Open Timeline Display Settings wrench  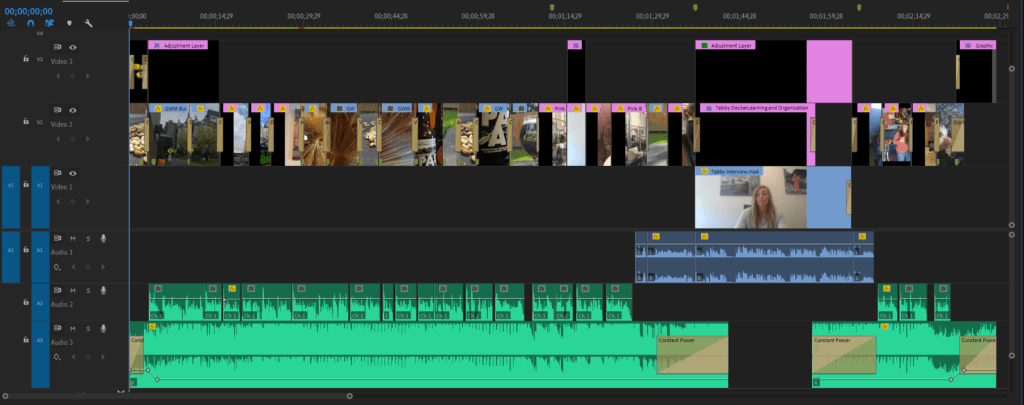pos(88,22)
